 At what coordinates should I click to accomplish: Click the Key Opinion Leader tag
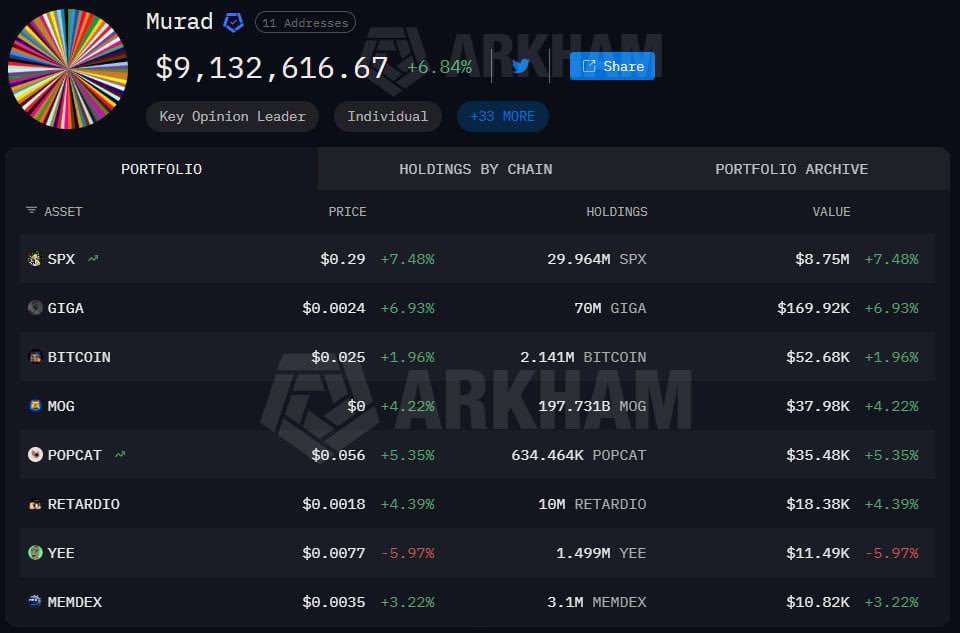(232, 116)
